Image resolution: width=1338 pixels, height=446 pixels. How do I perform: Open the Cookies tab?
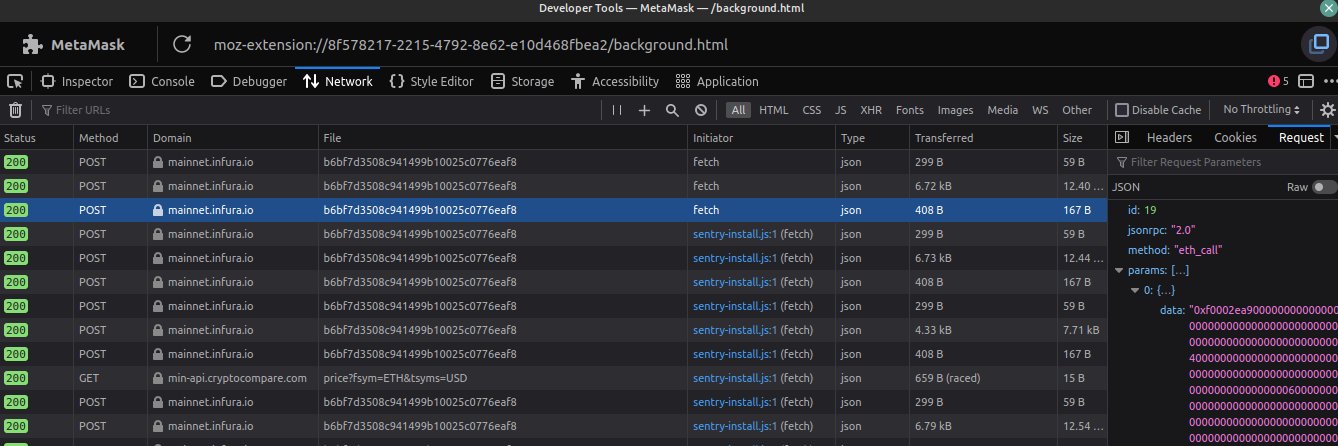click(1235, 138)
